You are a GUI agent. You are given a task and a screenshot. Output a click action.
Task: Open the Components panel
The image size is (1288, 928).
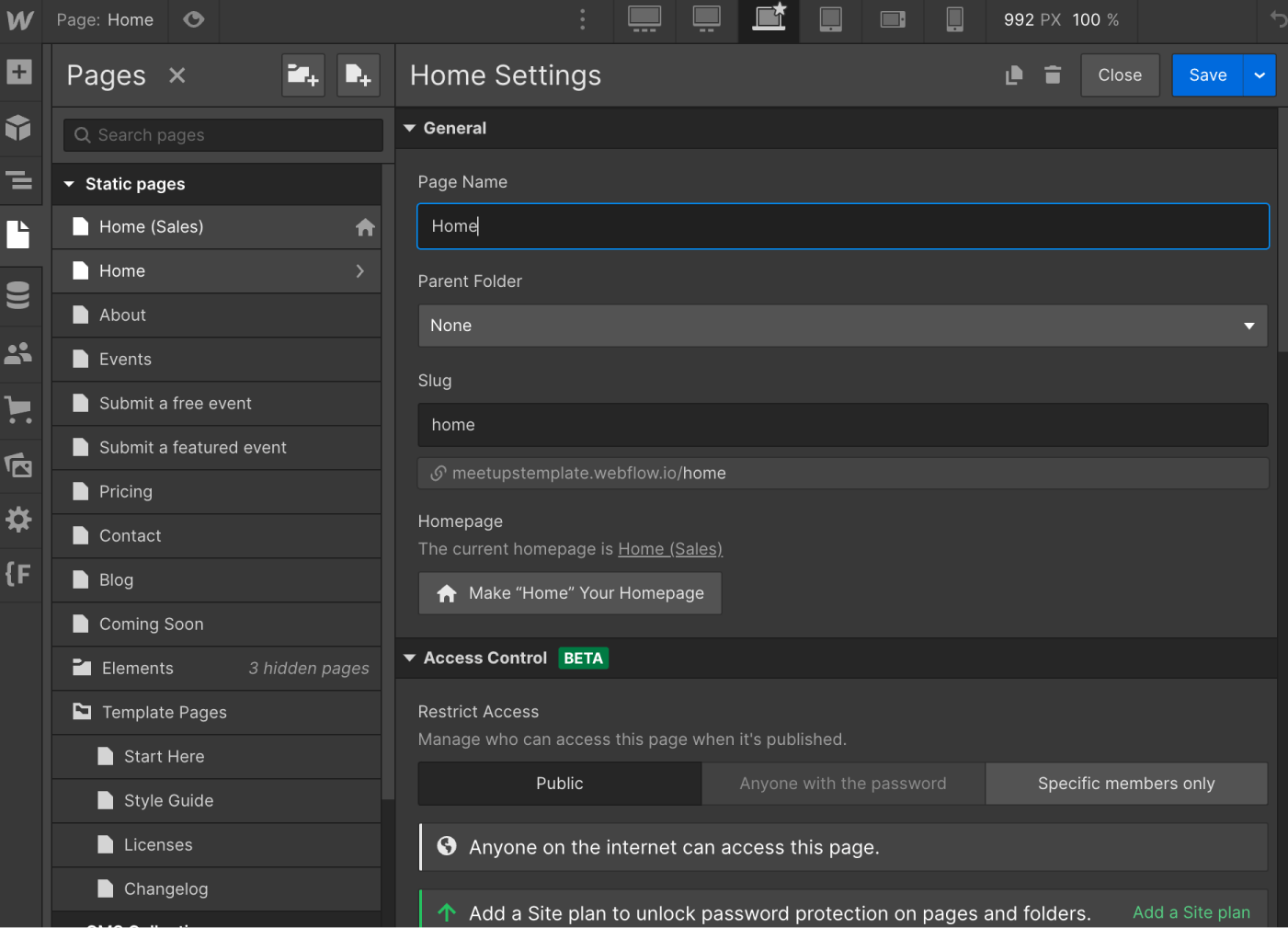point(19,129)
